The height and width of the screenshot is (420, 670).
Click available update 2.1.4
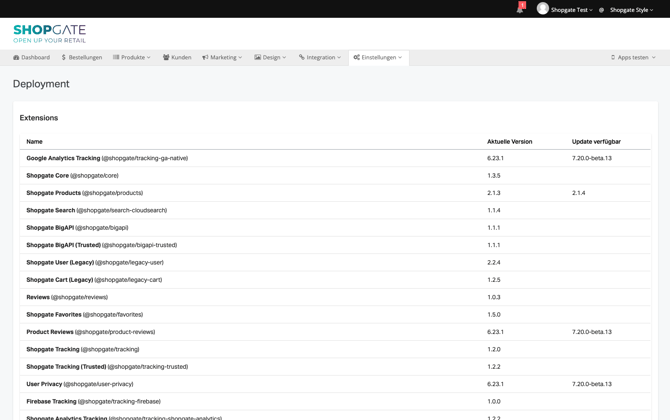(x=579, y=193)
